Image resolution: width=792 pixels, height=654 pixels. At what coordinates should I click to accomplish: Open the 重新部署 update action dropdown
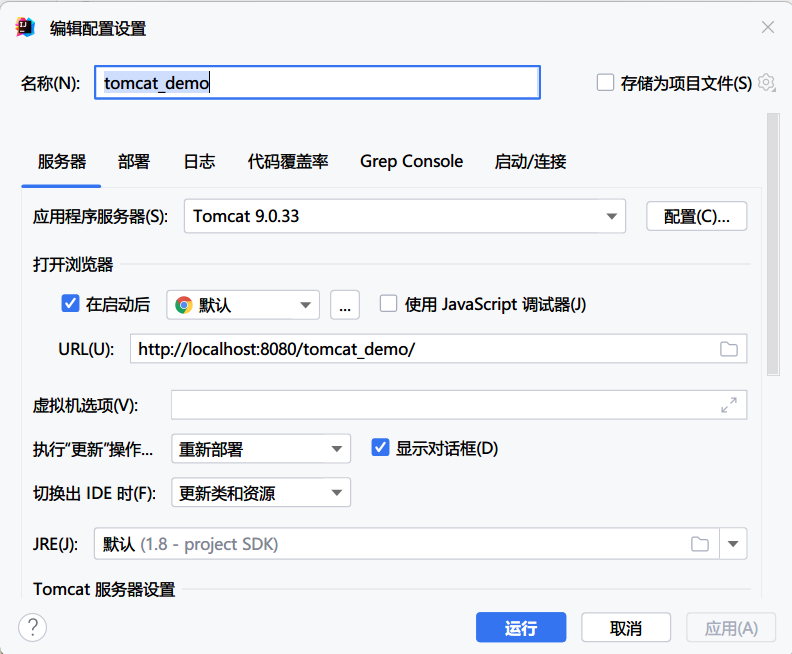tap(261, 449)
